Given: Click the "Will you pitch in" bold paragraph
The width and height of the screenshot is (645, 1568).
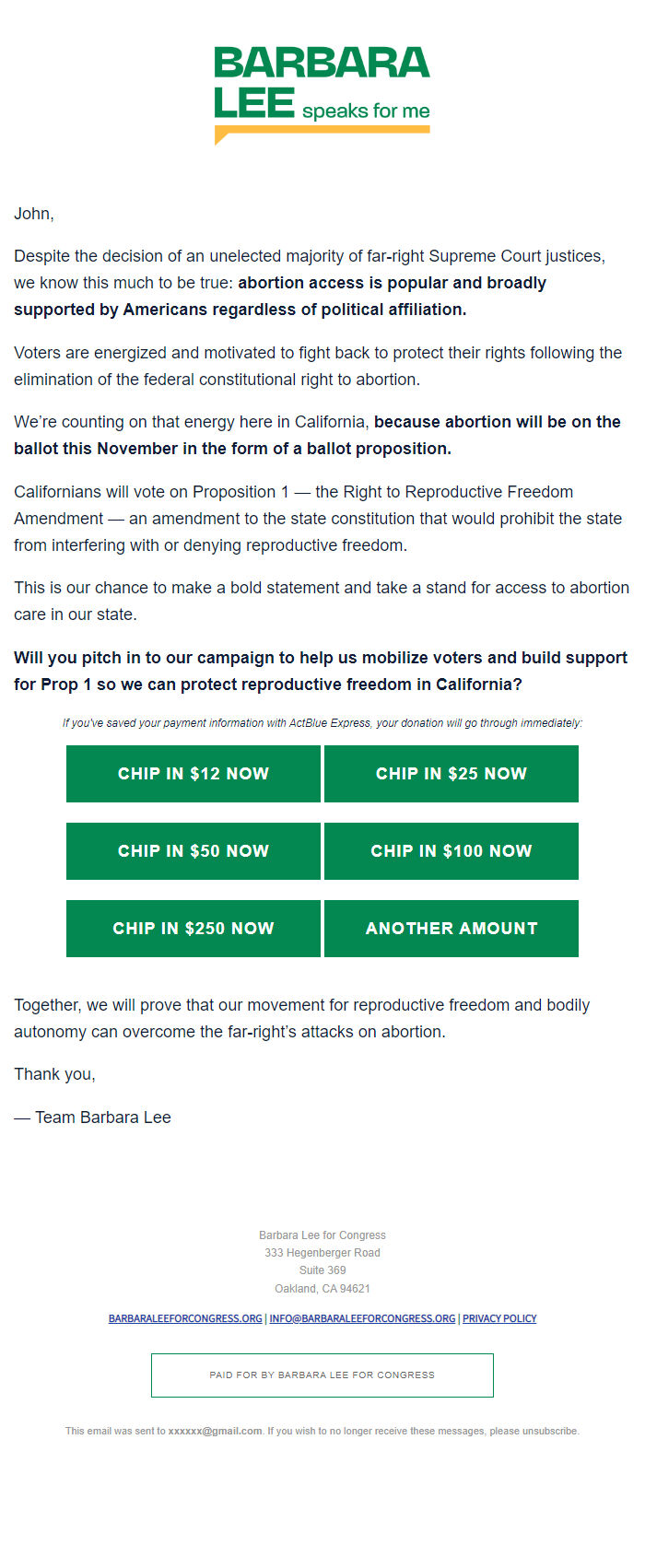Looking at the screenshot, I should 321,671.
